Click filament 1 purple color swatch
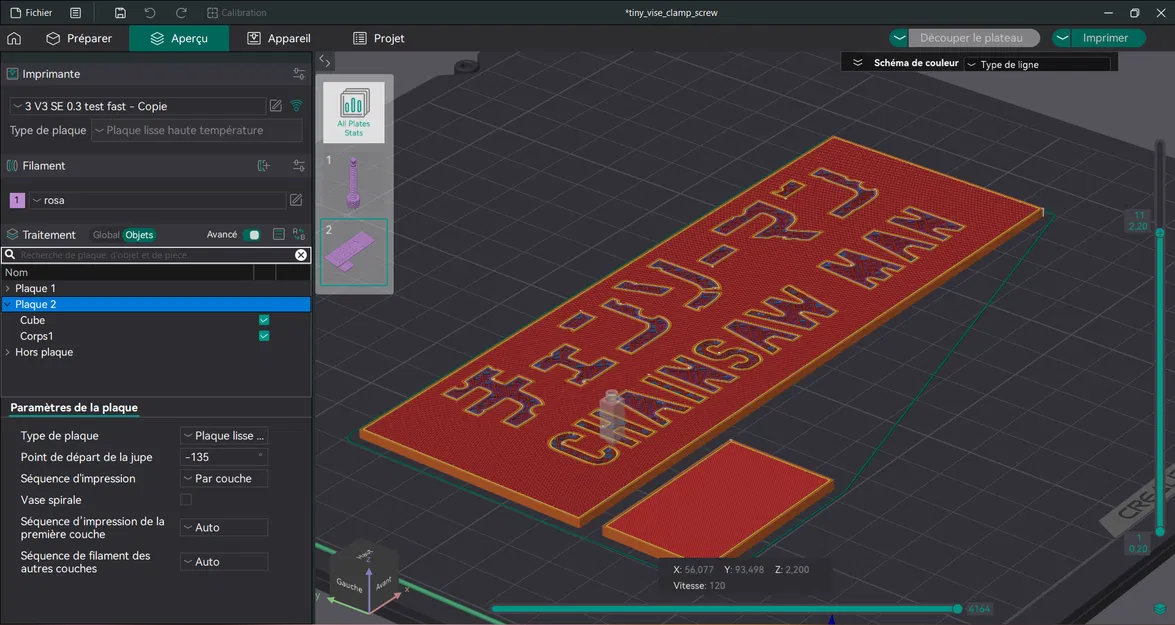The image size is (1175, 625). [x=16, y=200]
